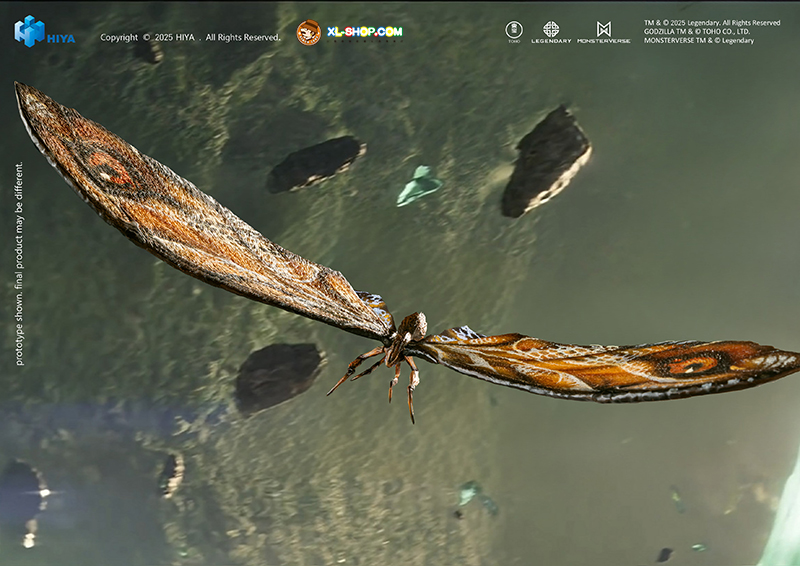Viewport: 800px width, 566px height.
Task: Select the dark rock beneath the left wing
Action: (x=278, y=375)
